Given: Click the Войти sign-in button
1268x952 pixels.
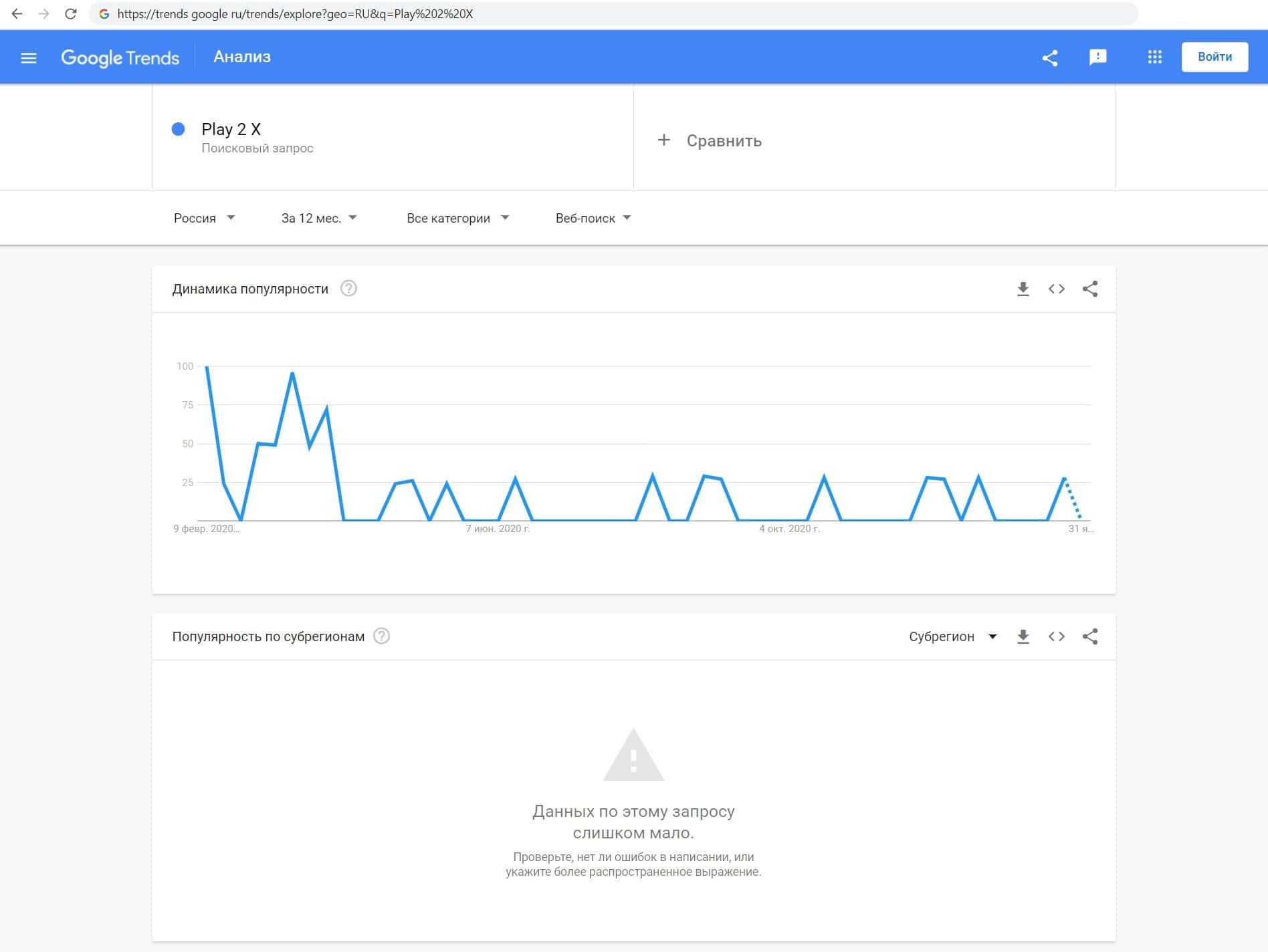Looking at the screenshot, I should pyautogui.click(x=1214, y=57).
